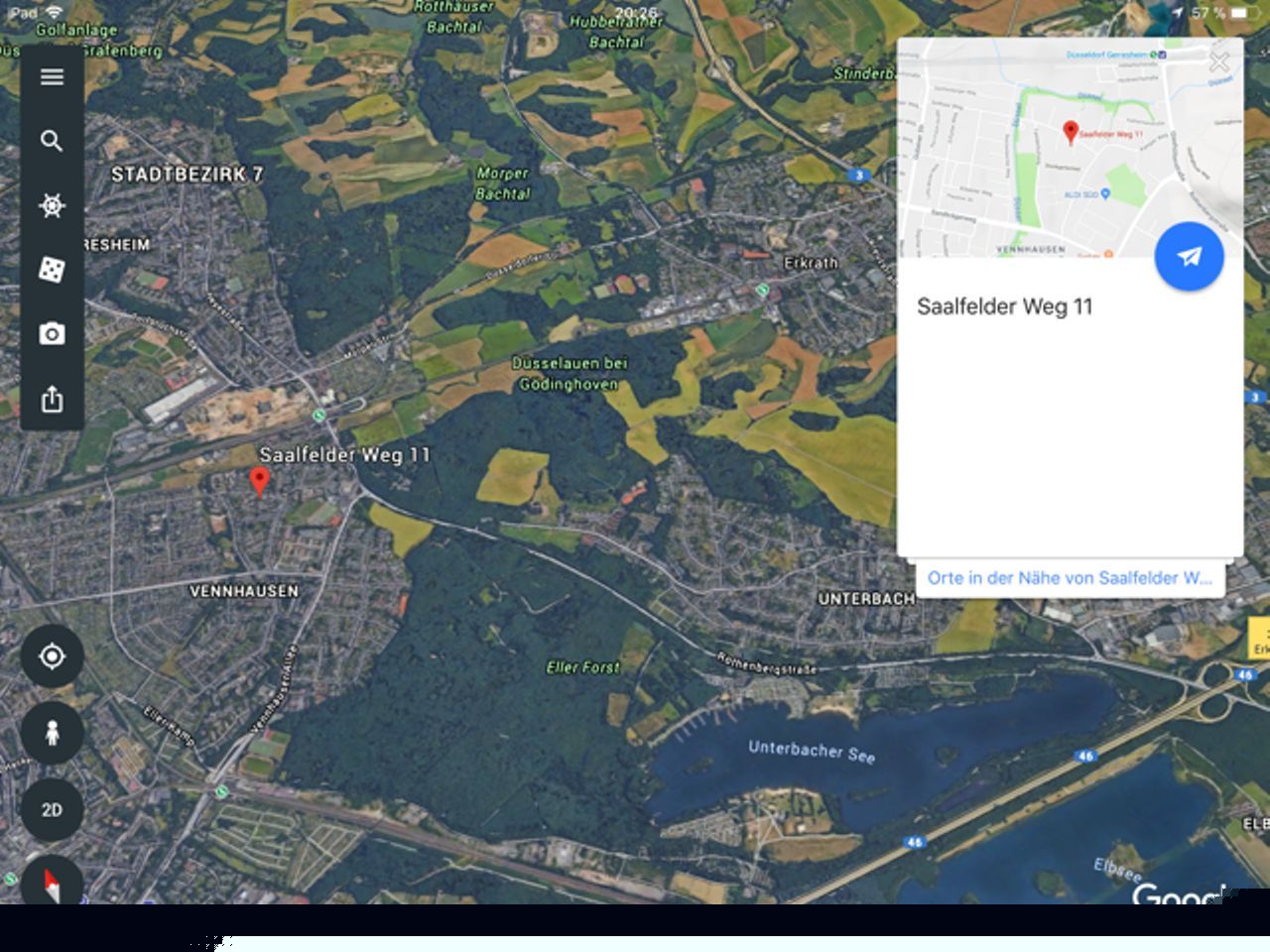Fly to Saalfelder Weg 11
Screen dimensions: 1270x952
coord(1189,257)
